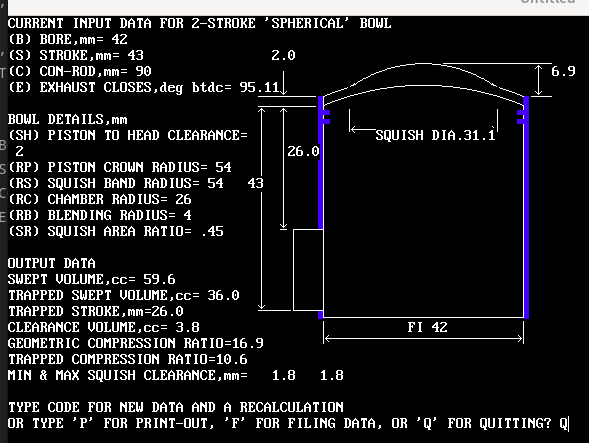589x443 pixels.
Task: Select the '(B) BORE,mm= 42' line
Action: coord(68,39)
